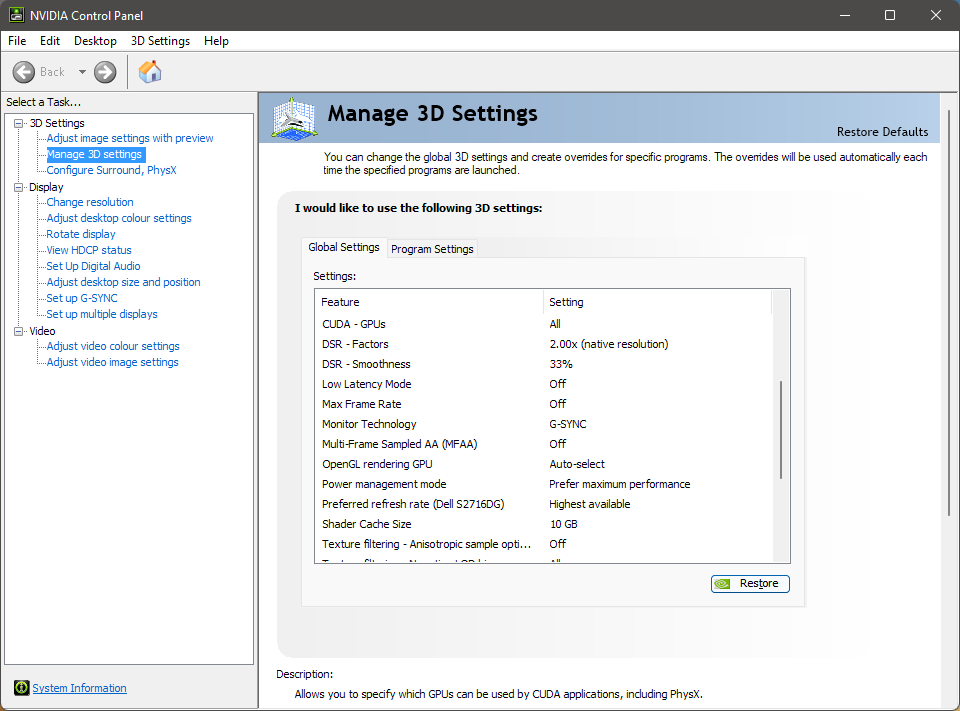Select the Shader Cache Size row

pos(544,524)
